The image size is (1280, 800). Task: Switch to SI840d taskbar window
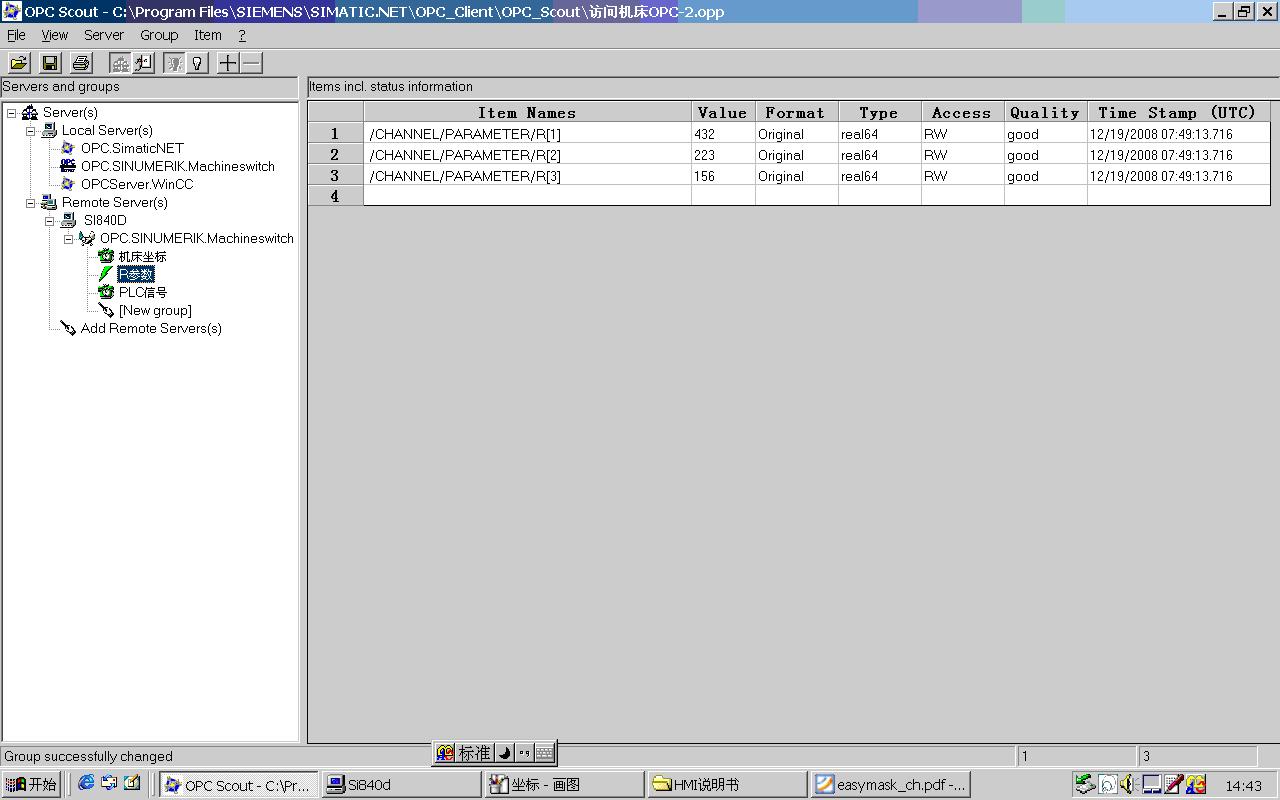tap(401, 785)
